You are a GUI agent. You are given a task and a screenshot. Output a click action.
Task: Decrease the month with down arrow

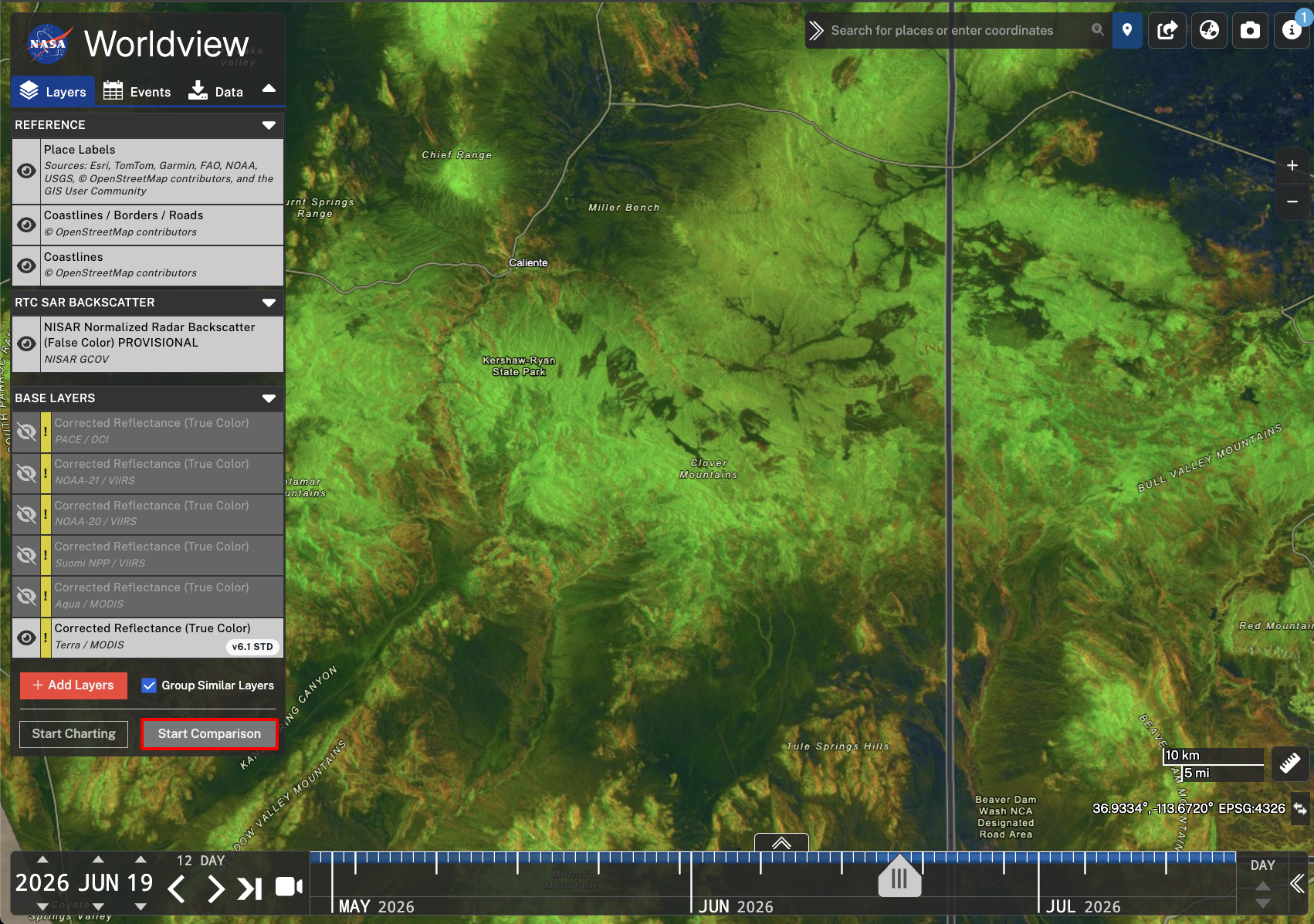pos(98,906)
